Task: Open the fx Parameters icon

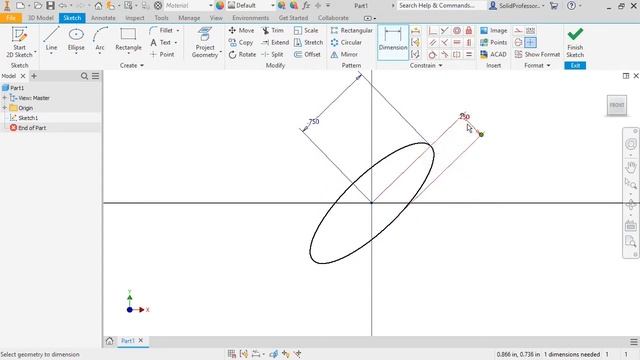Action: pyautogui.click(x=306, y=6)
